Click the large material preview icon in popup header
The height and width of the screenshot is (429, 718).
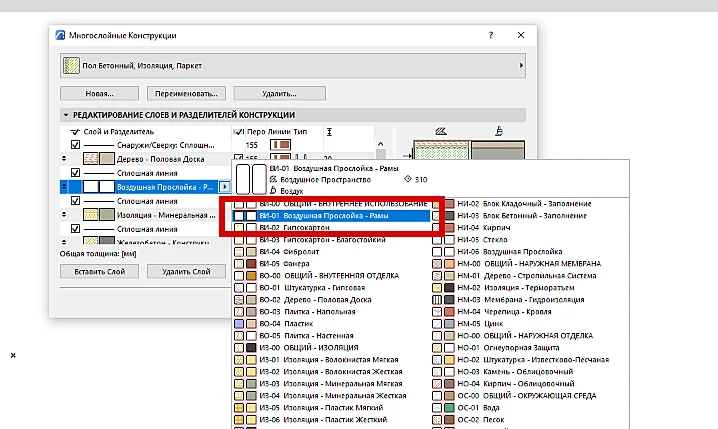[251, 179]
